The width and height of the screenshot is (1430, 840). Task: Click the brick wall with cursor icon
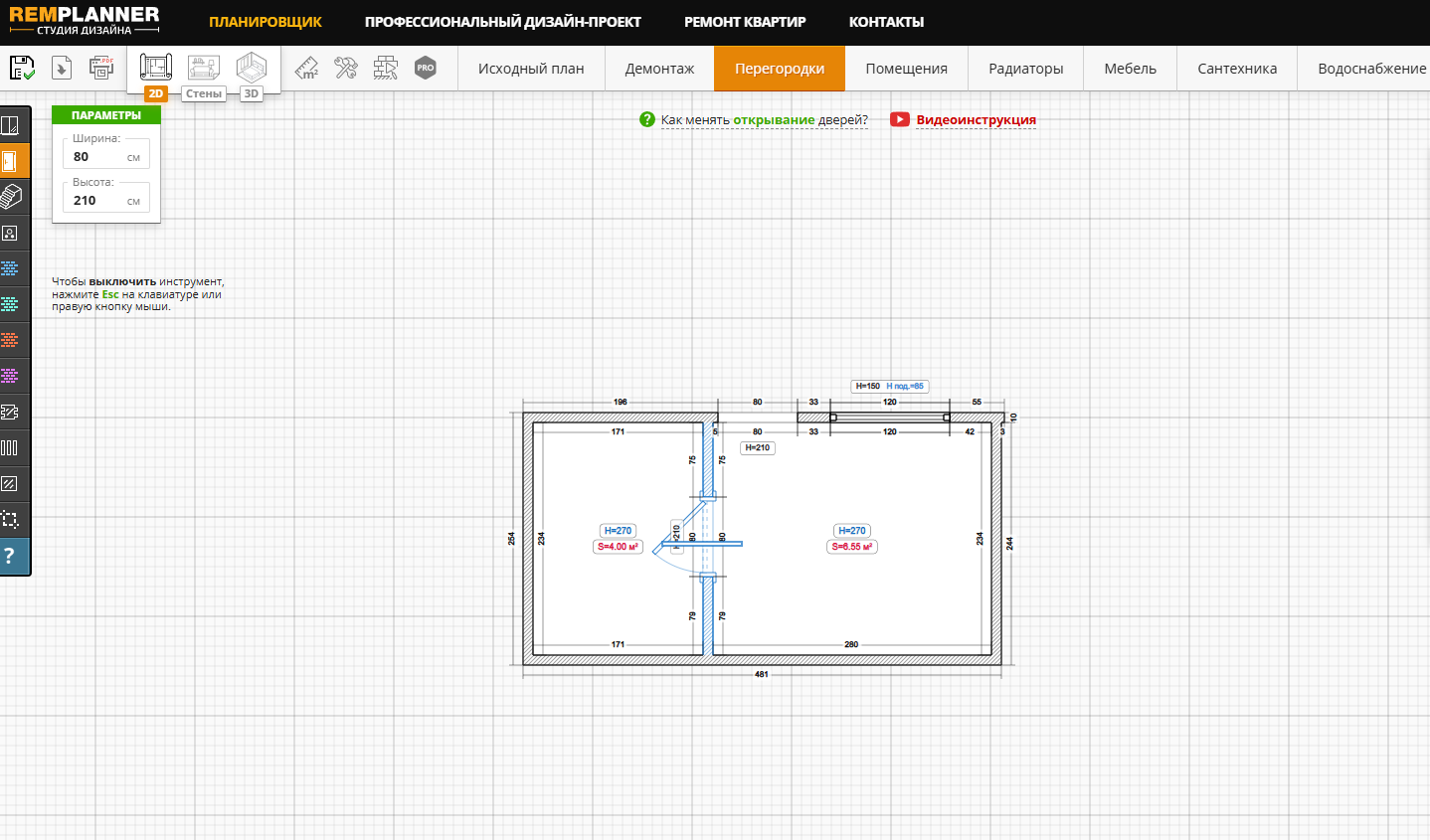[386, 68]
